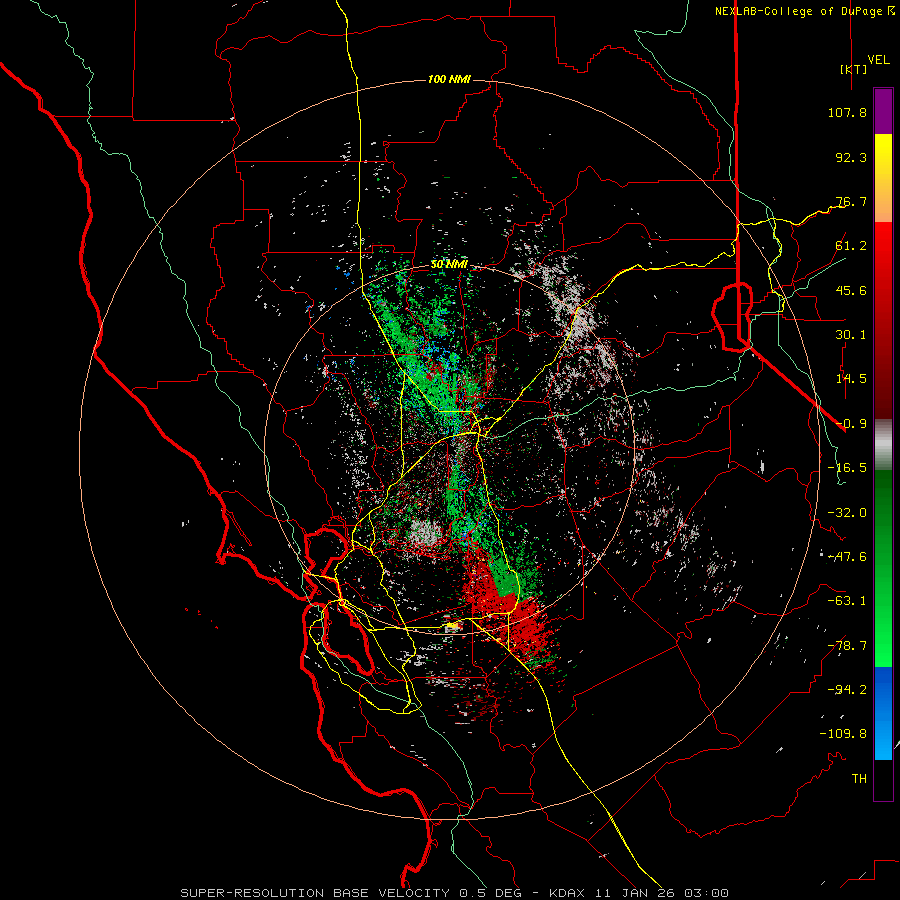Click the -47.6 velocity scale value
This screenshot has height=900, width=900.
847,557
